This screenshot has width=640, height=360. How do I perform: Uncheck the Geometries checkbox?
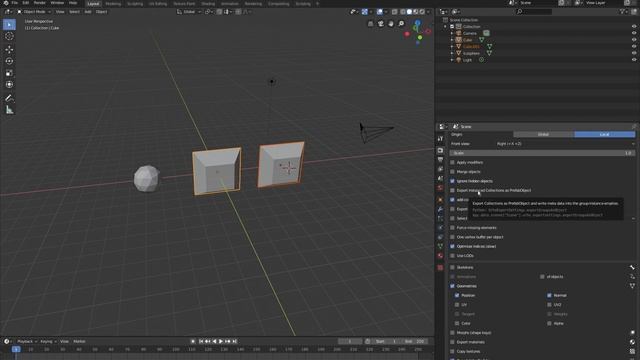click(452, 286)
